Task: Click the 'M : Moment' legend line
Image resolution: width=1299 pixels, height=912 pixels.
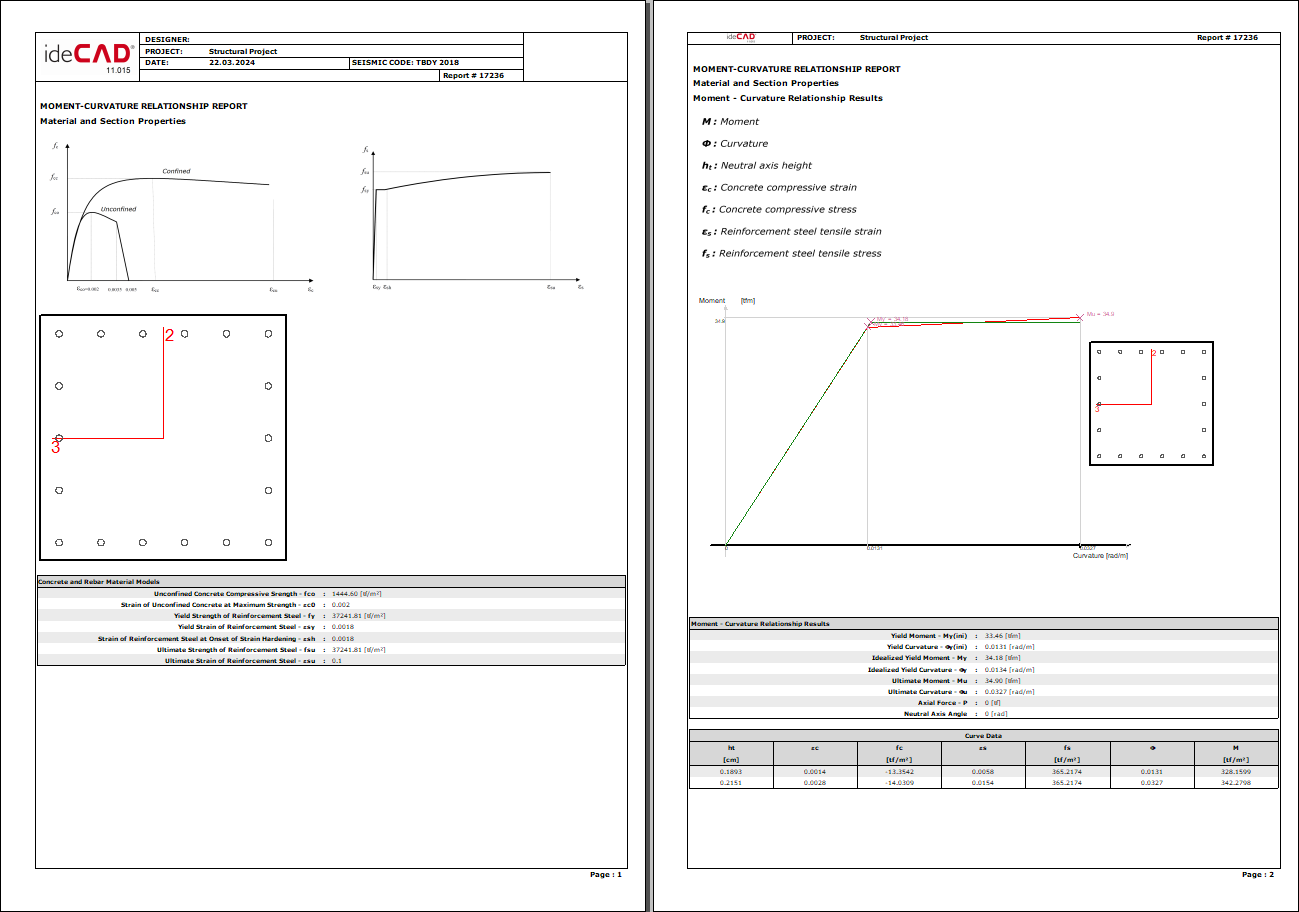Action: pyautogui.click(x=730, y=122)
